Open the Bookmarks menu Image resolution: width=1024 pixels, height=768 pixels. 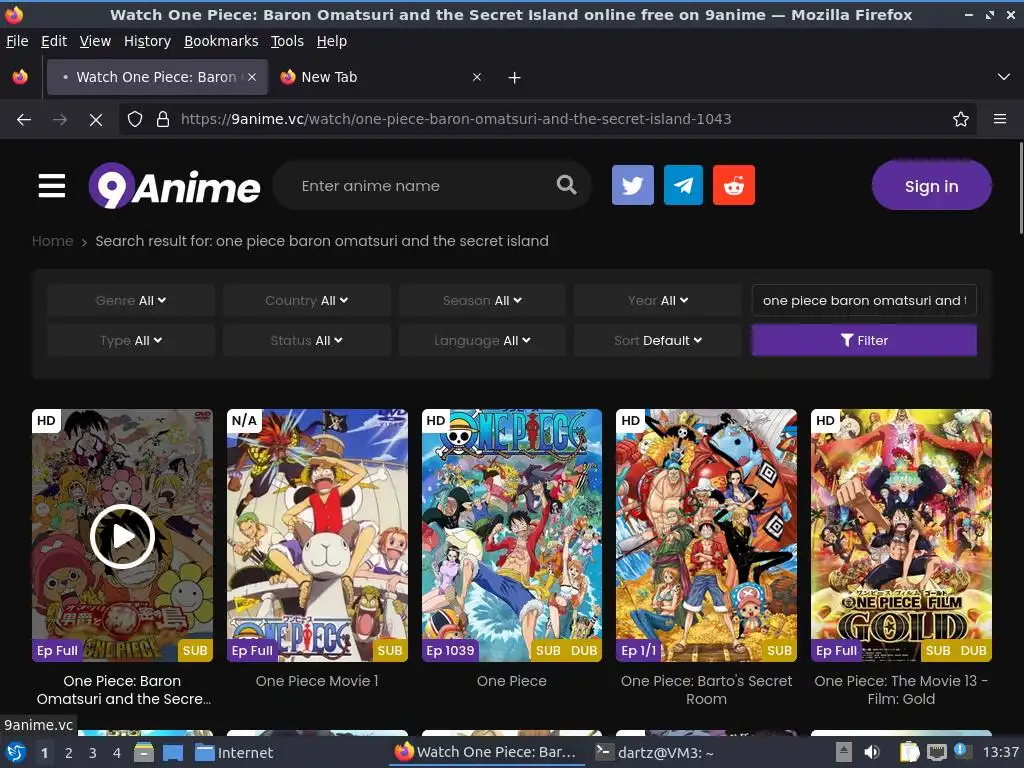(x=221, y=41)
